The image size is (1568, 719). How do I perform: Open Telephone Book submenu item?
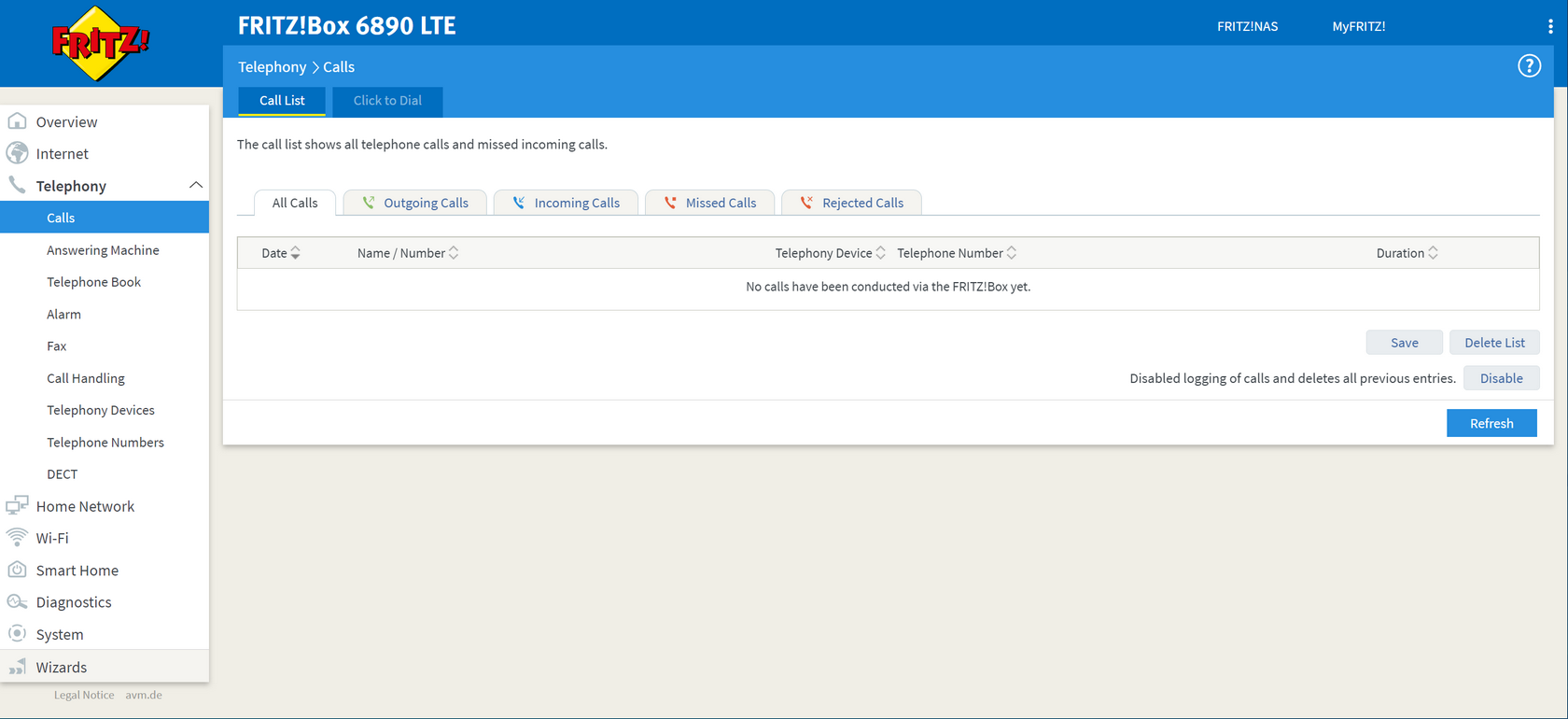point(105,282)
